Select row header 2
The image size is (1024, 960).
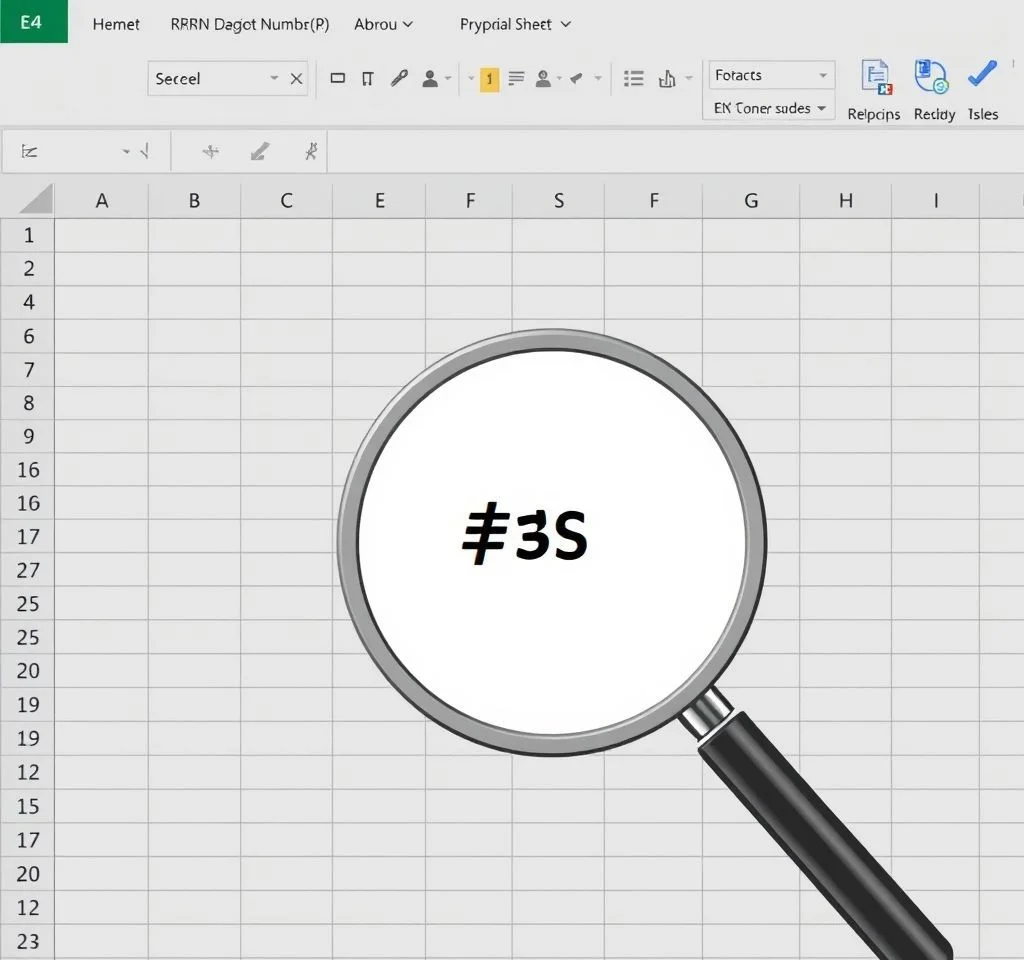point(28,268)
